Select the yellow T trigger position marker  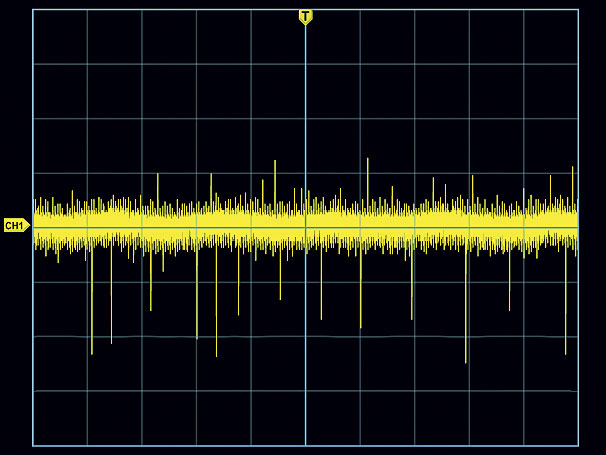[305, 17]
